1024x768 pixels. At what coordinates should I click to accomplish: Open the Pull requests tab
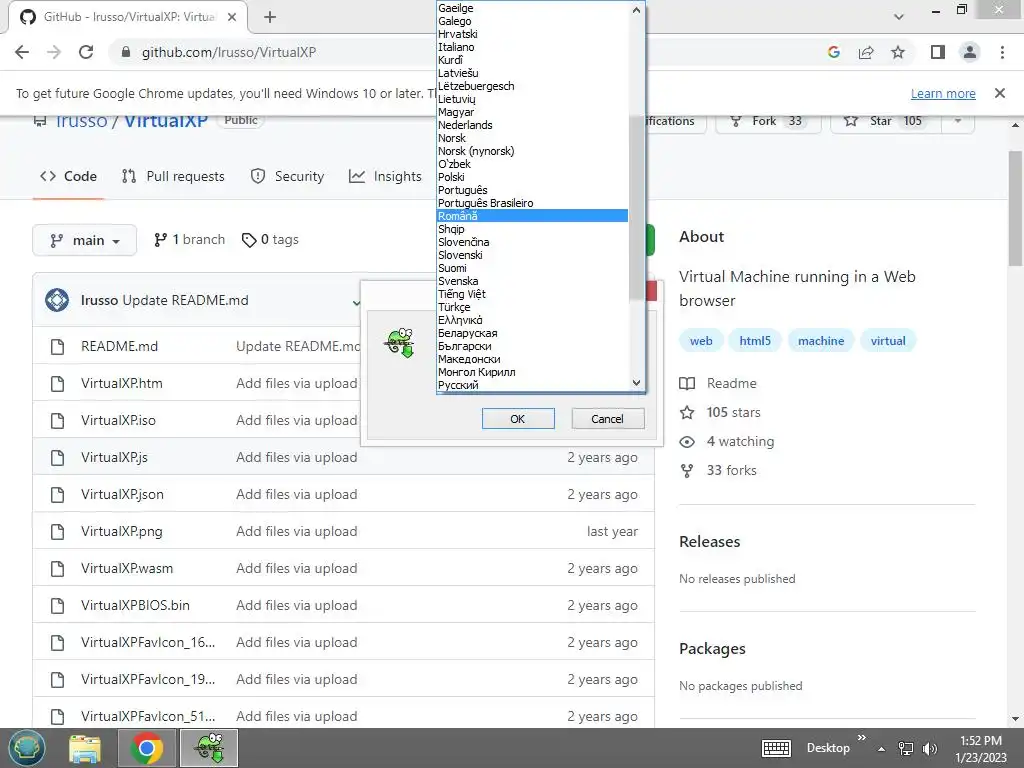coord(173,176)
